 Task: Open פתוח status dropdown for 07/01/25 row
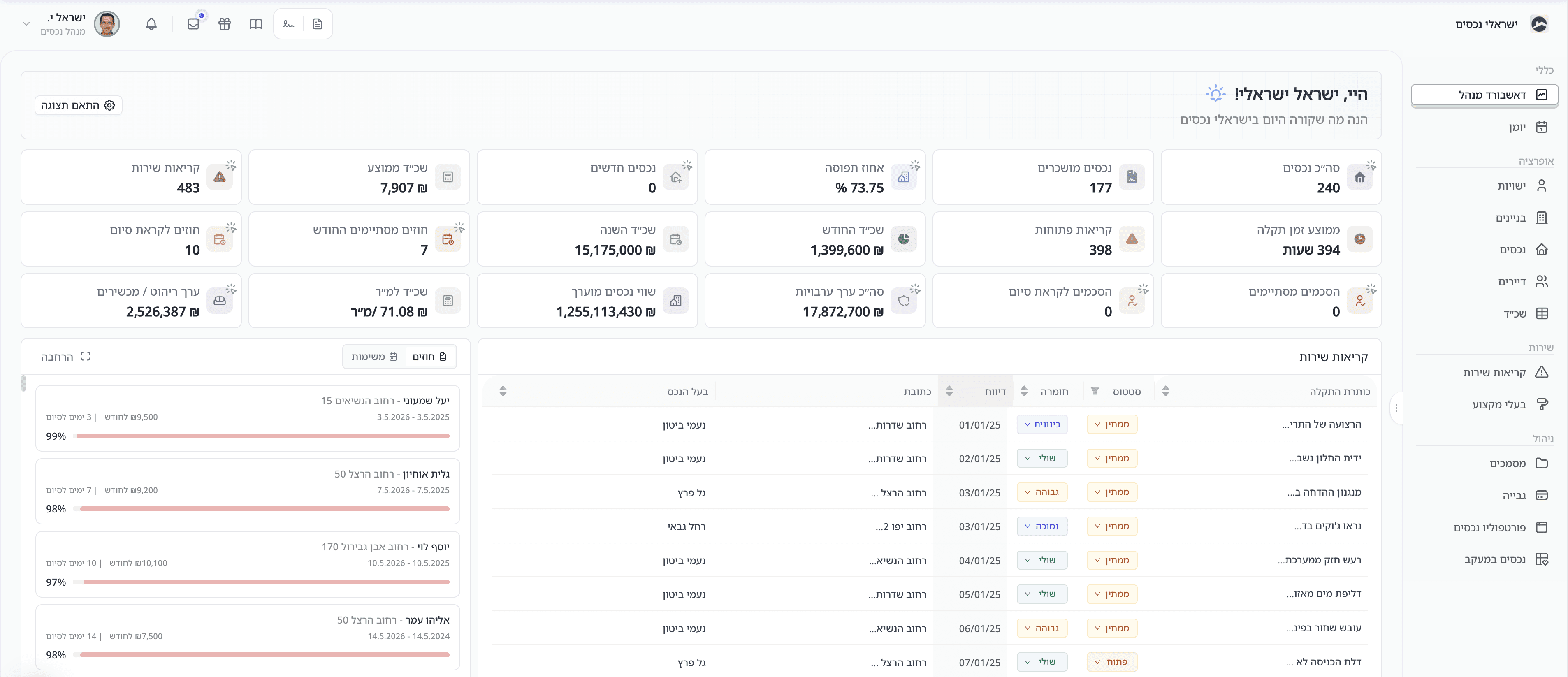(1112, 662)
